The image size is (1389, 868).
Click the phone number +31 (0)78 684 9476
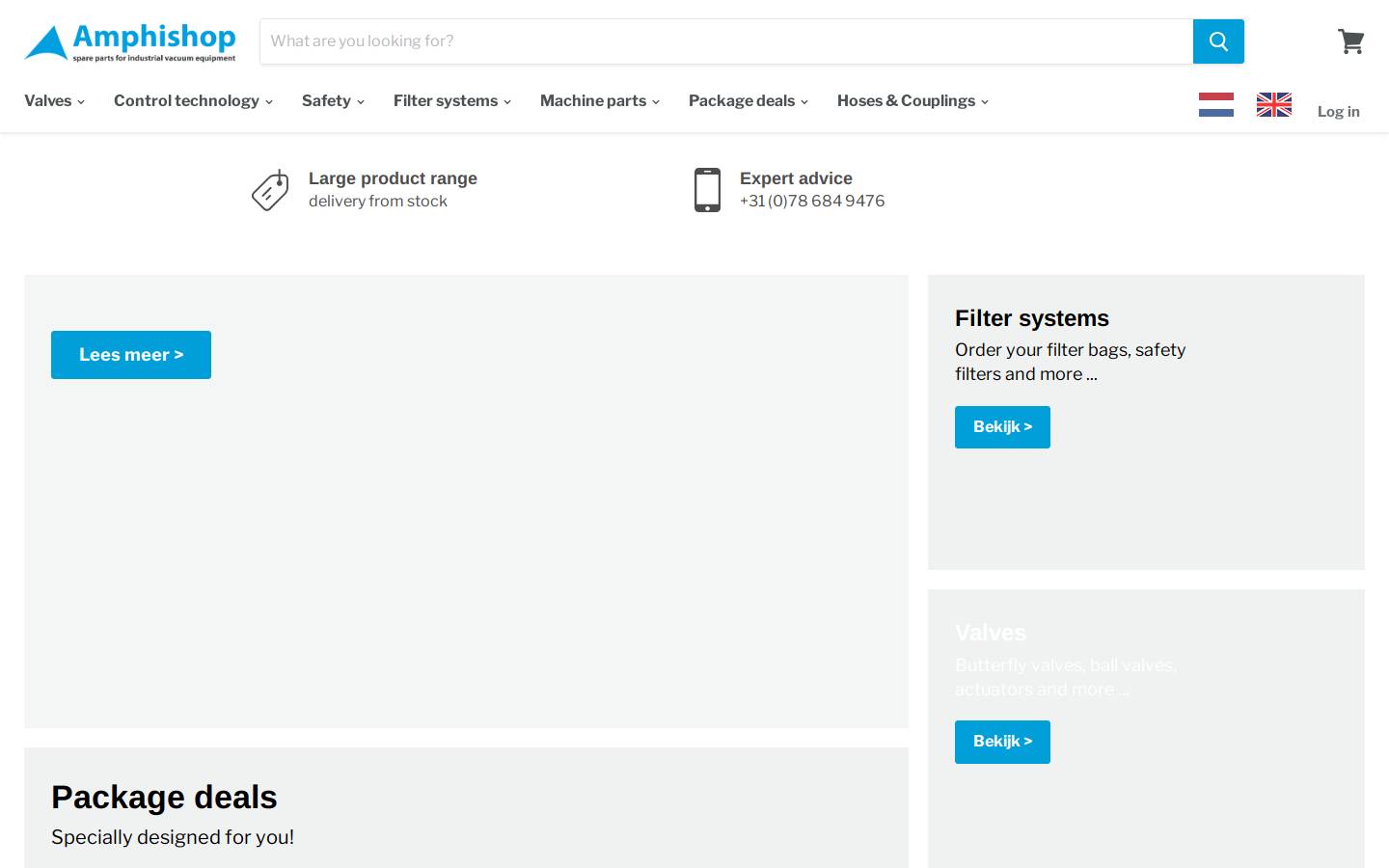point(812,201)
